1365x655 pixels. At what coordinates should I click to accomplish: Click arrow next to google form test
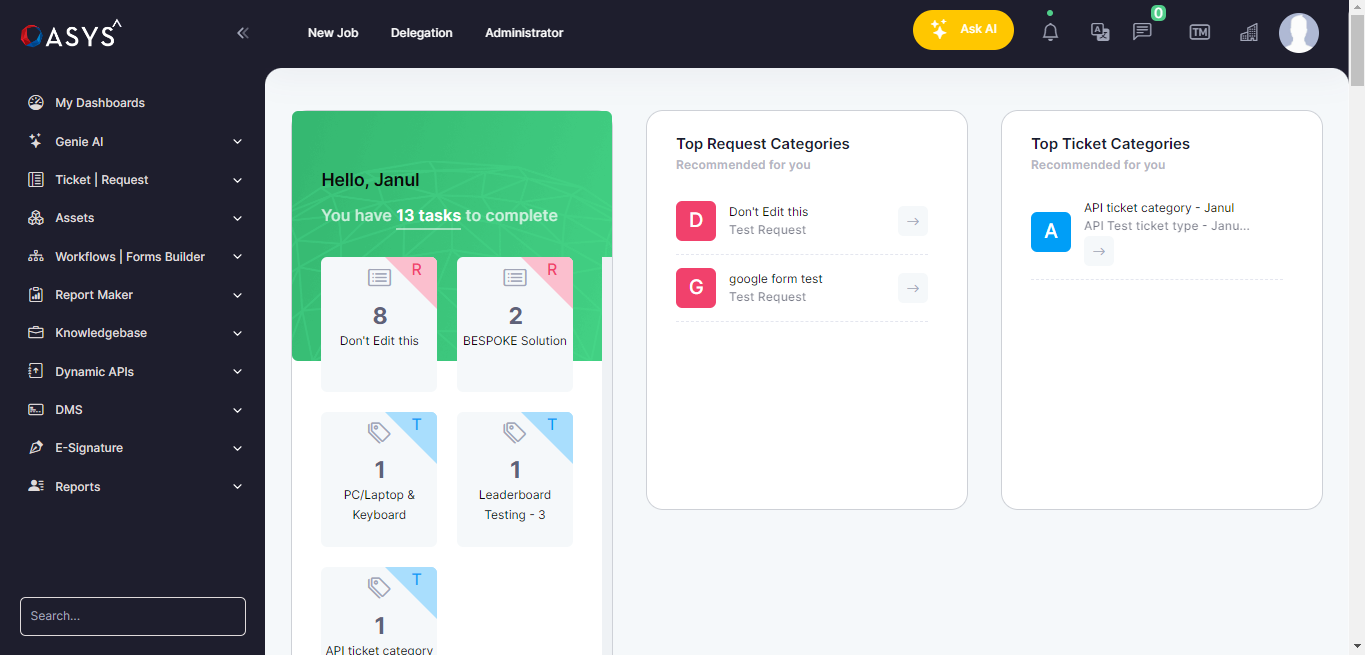point(913,288)
